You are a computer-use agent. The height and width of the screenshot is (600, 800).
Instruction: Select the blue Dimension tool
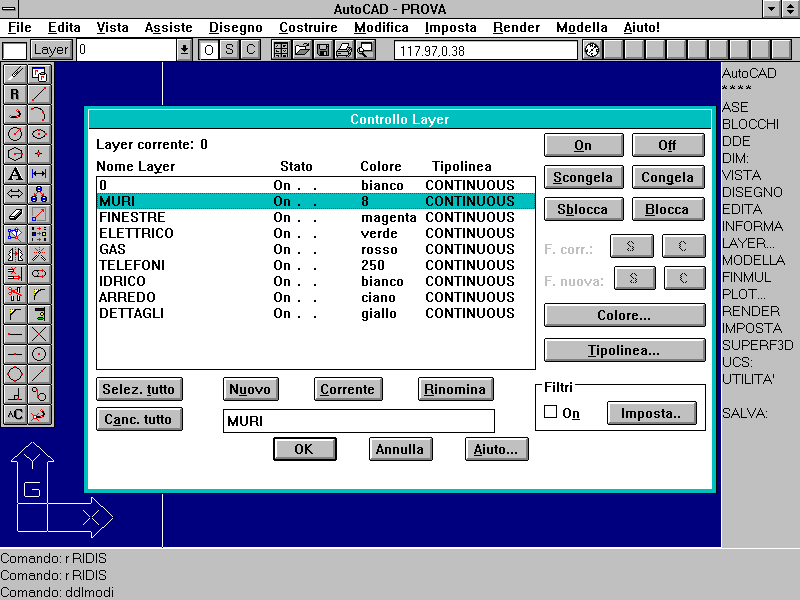coord(39,174)
